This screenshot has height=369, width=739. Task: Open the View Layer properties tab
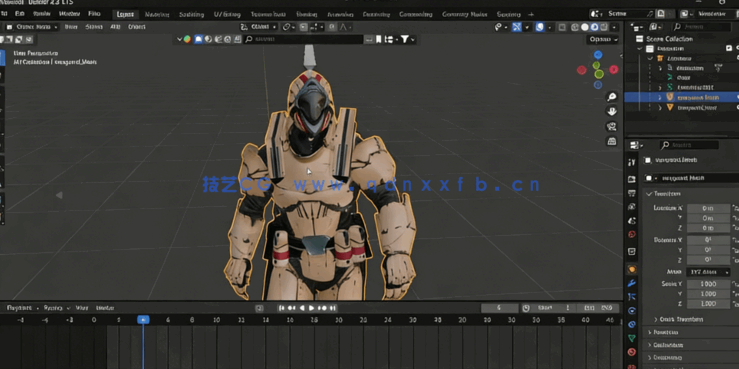click(632, 206)
